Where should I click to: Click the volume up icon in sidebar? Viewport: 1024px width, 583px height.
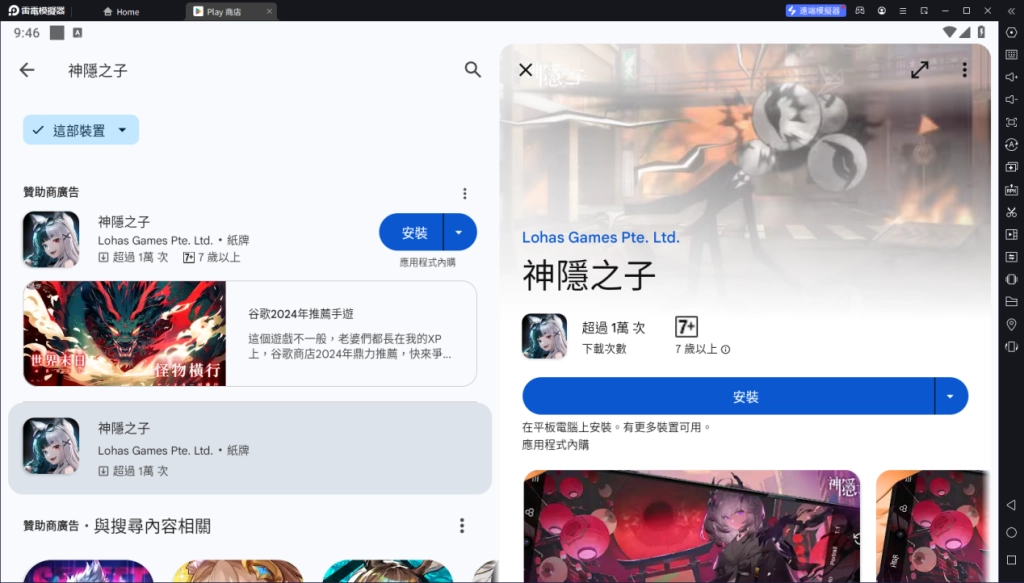click(x=1011, y=77)
